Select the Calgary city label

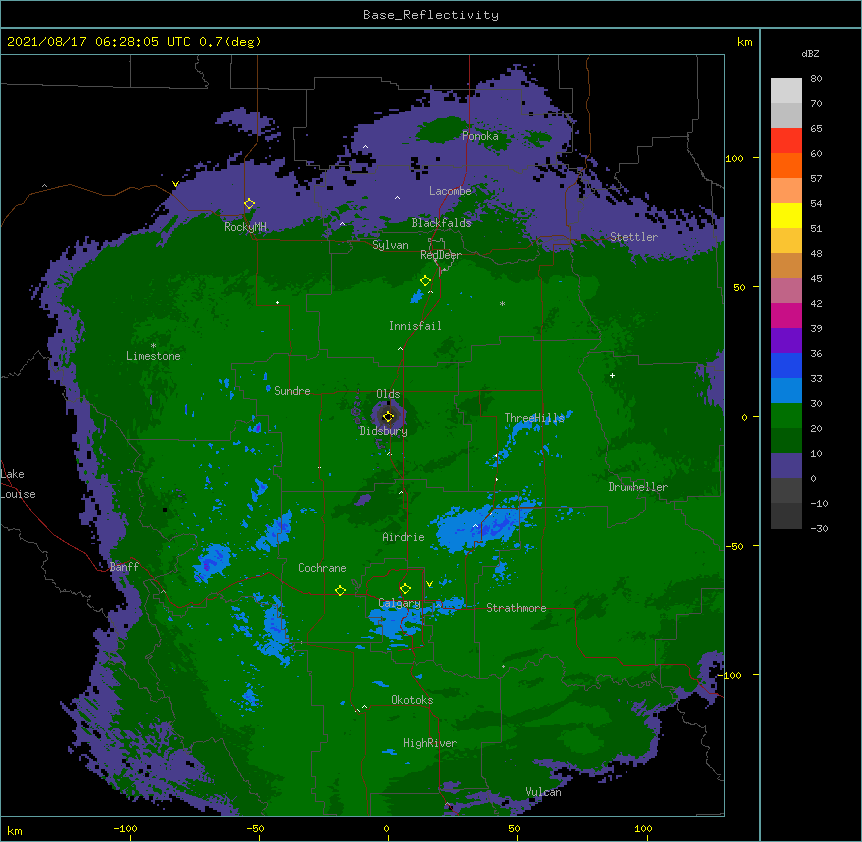[399, 603]
